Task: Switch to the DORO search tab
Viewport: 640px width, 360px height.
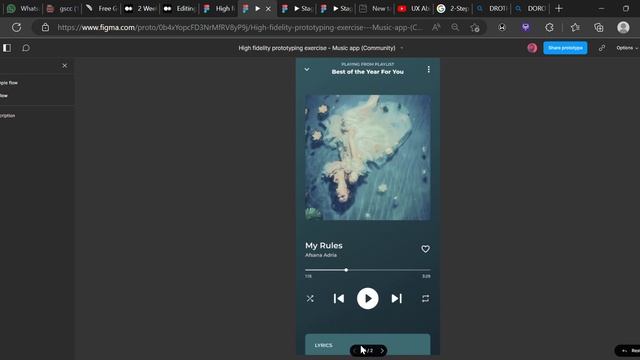Action: coord(530,9)
